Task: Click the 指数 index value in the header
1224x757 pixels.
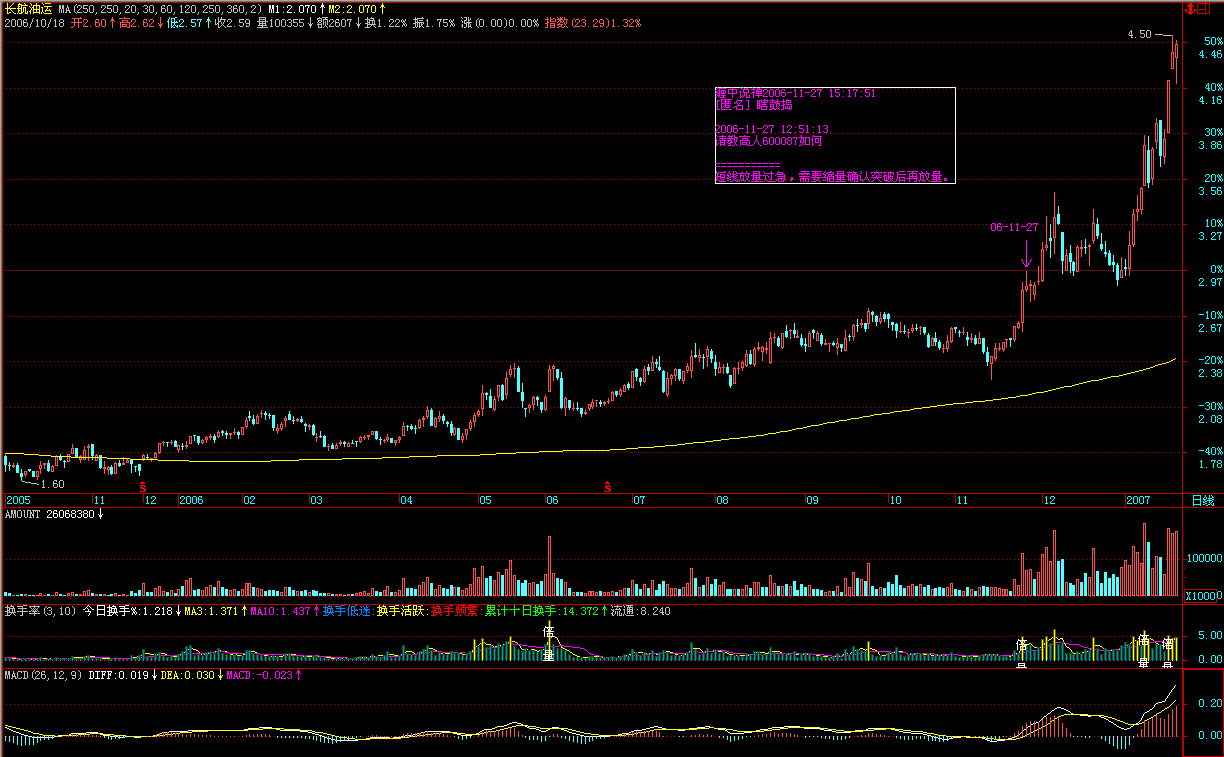Action: pyautogui.click(x=557, y=22)
